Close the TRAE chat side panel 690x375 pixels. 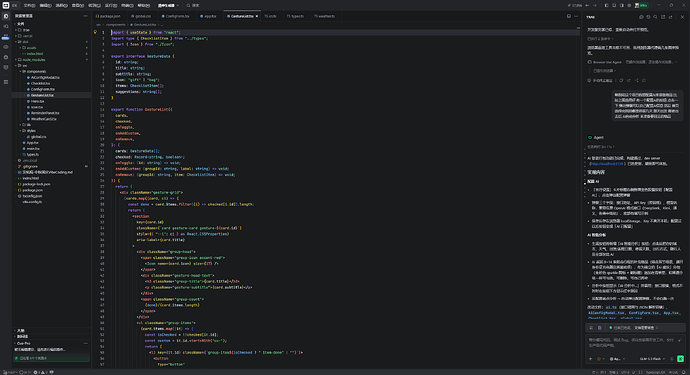pos(683,17)
